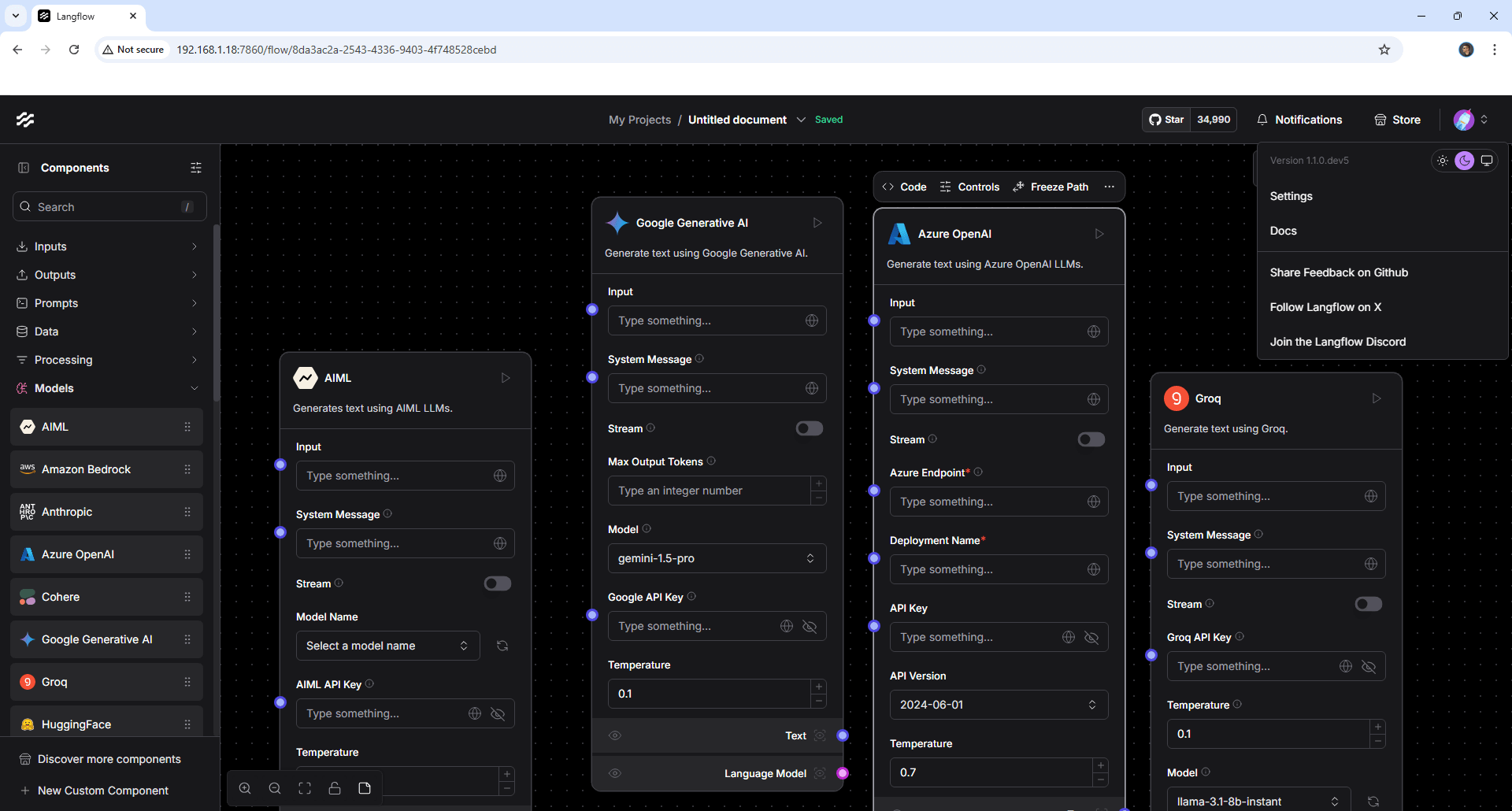This screenshot has height=811, width=1512.
Task: Reveal the Azure API Key value
Action: click(1091, 637)
